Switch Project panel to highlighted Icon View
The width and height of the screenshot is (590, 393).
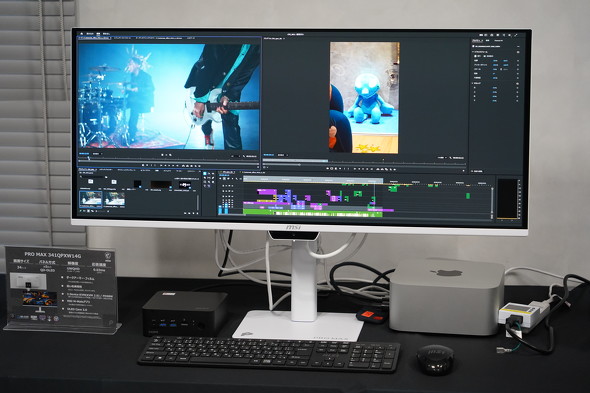coord(89,211)
